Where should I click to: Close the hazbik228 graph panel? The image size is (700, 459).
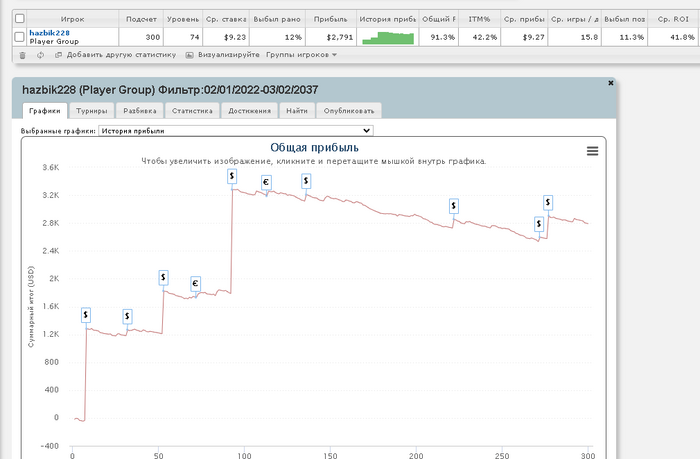[x=611, y=83]
